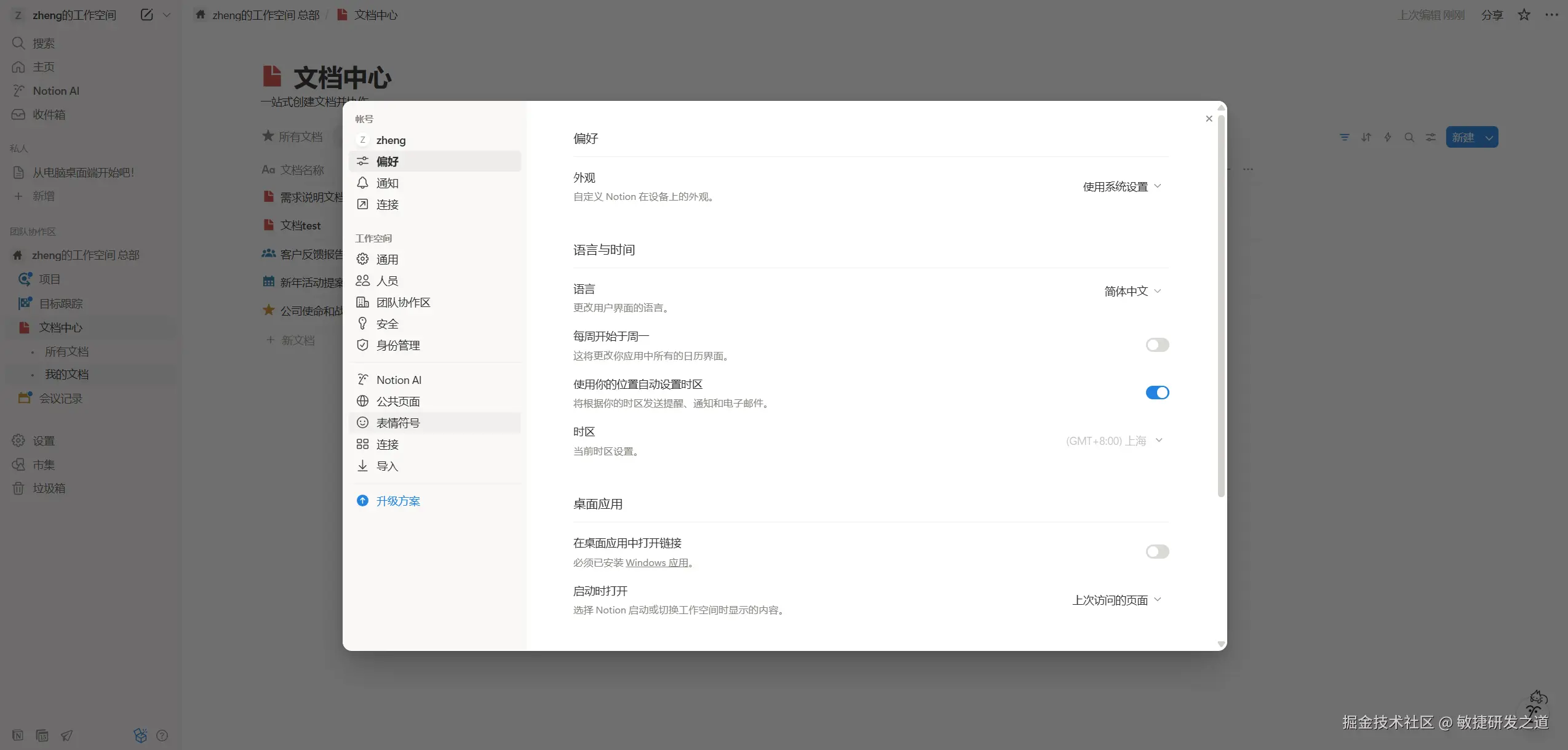1568x750 pixels.
Task: Click the help question mark icon
Action: pos(162,735)
